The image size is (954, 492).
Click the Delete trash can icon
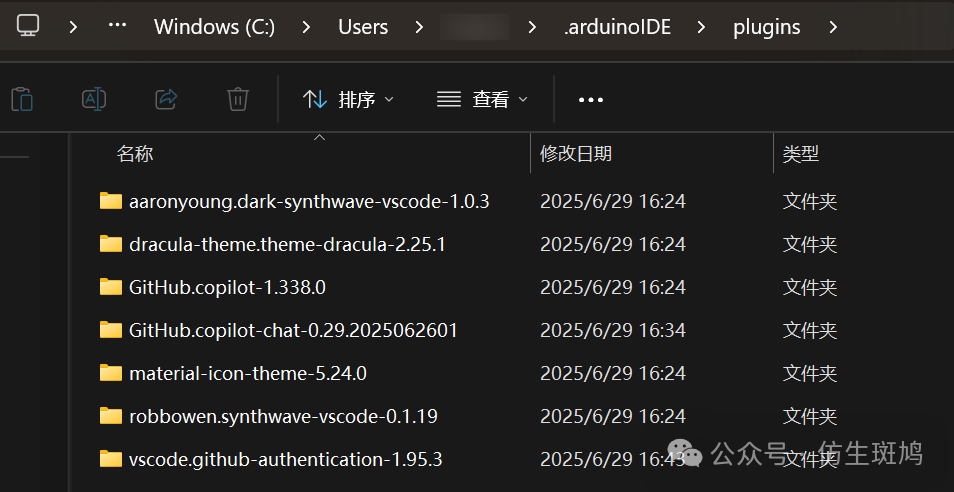point(238,99)
